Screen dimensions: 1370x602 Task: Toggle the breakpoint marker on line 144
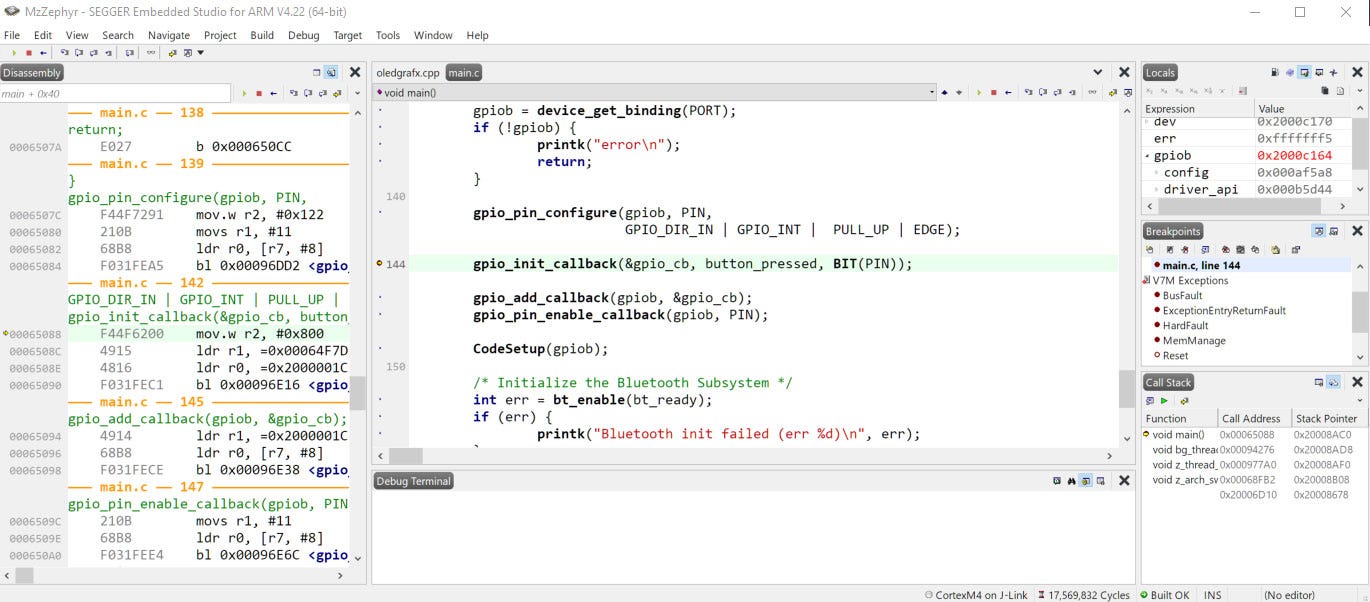tap(379, 264)
